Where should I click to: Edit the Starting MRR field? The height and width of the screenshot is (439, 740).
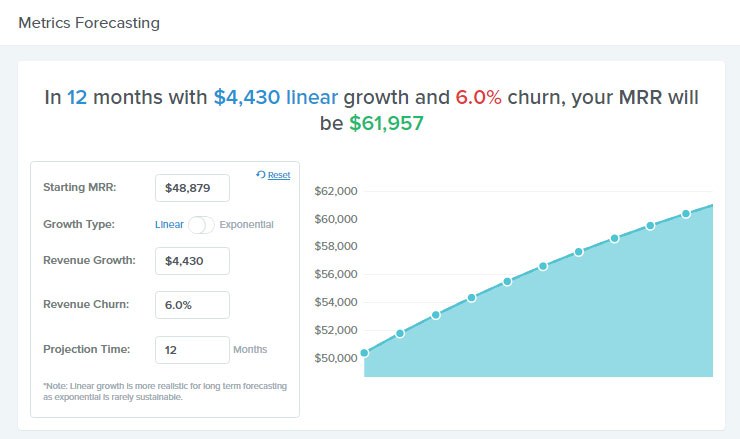click(193, 188)
